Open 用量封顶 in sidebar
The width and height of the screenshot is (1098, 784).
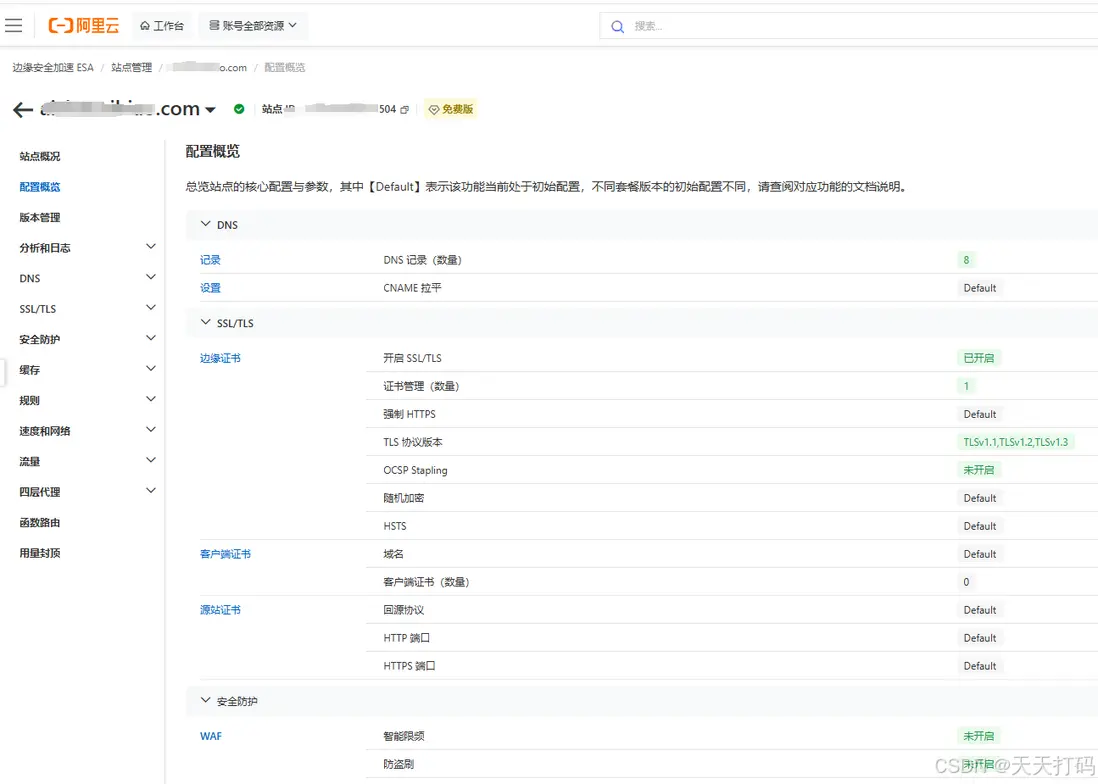(40, 553)
